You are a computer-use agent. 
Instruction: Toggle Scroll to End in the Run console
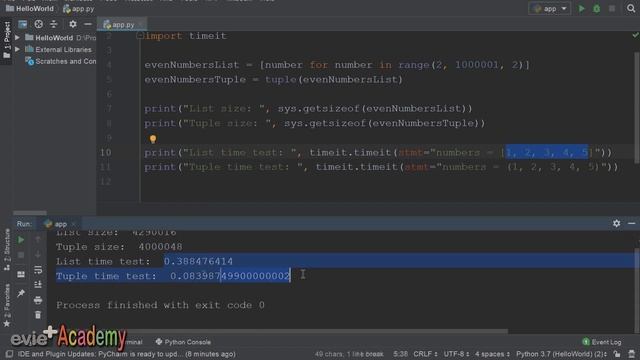[38, 284]
